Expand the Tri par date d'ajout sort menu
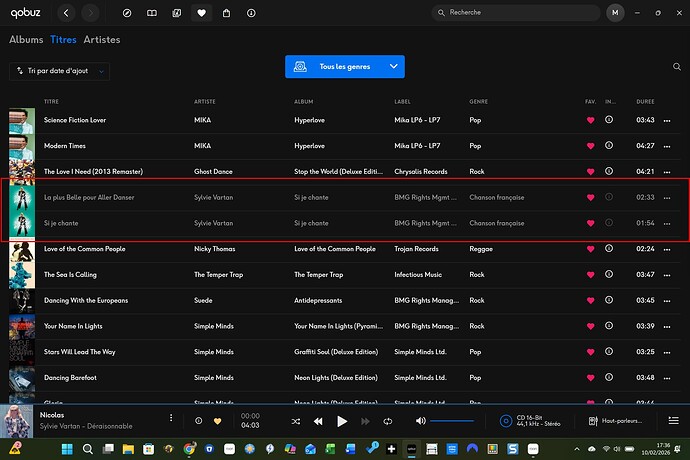 tap(60, 71)
